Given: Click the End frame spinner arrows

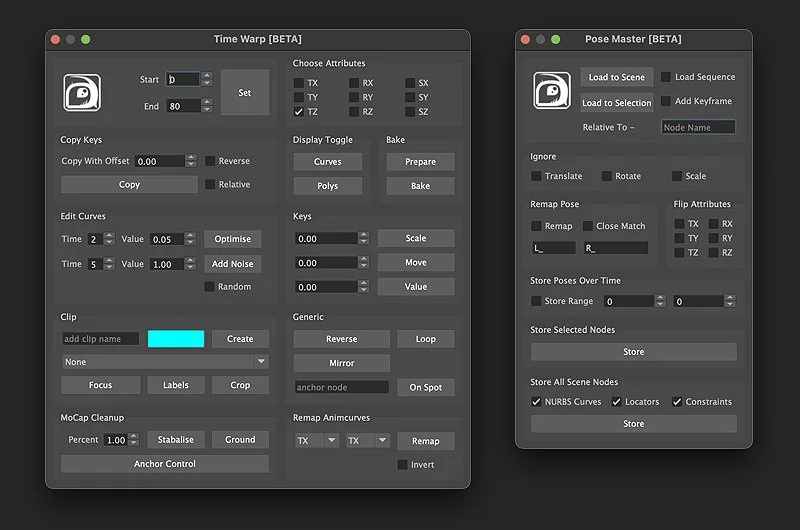Looking at the screenshot, I should (x=207, y=106).
